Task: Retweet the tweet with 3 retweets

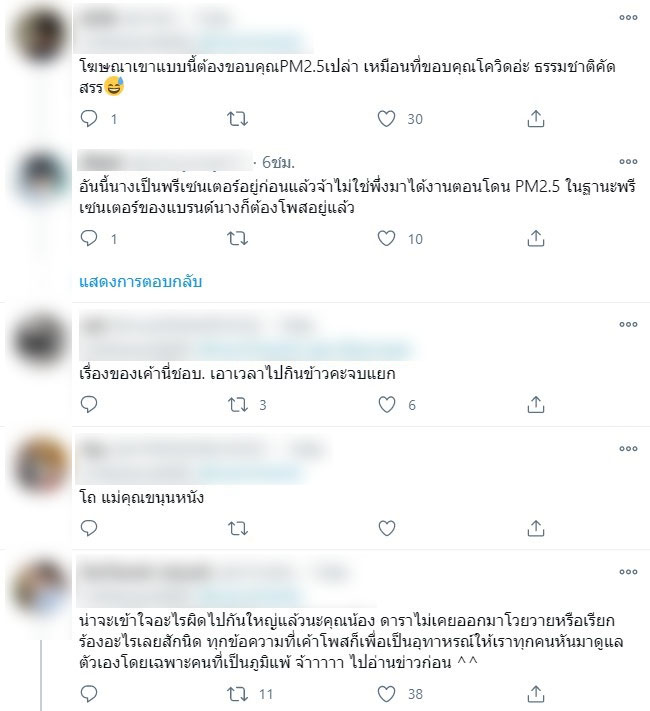Action: [238, 404]
